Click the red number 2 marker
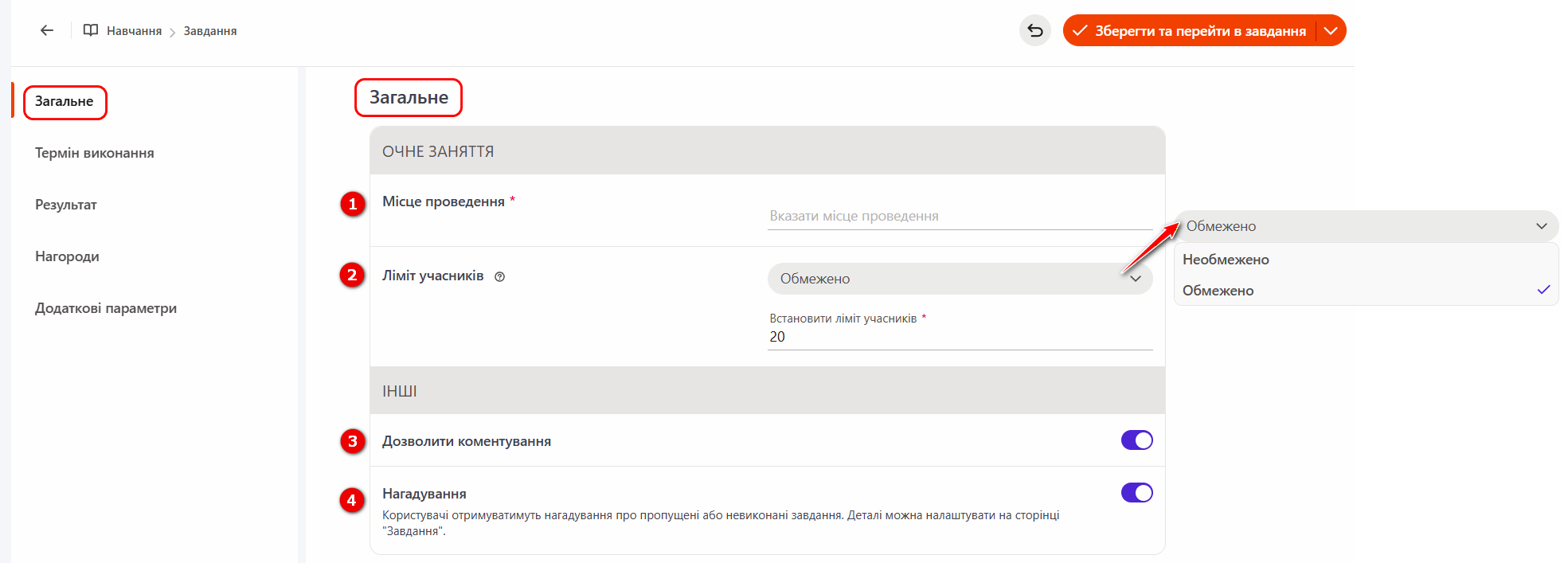This screenshot has width=1568, height=563. (352, 276)
